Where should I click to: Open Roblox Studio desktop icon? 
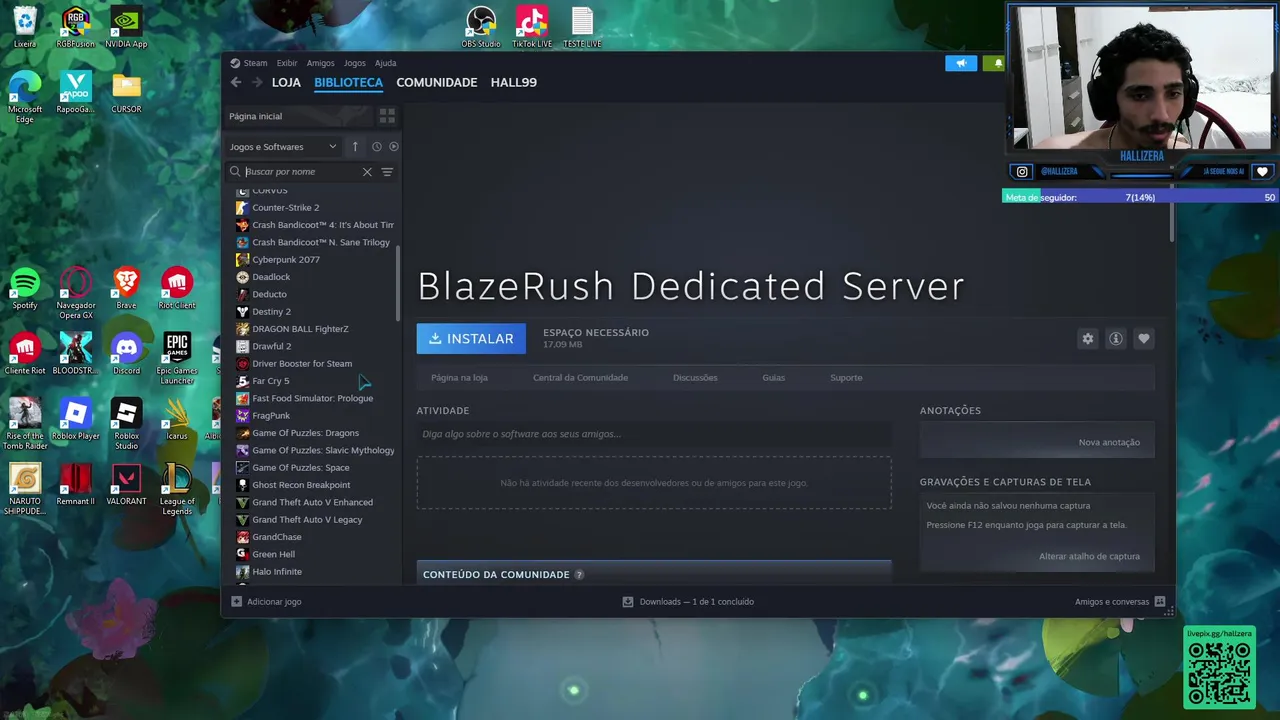tap(126, 424)
